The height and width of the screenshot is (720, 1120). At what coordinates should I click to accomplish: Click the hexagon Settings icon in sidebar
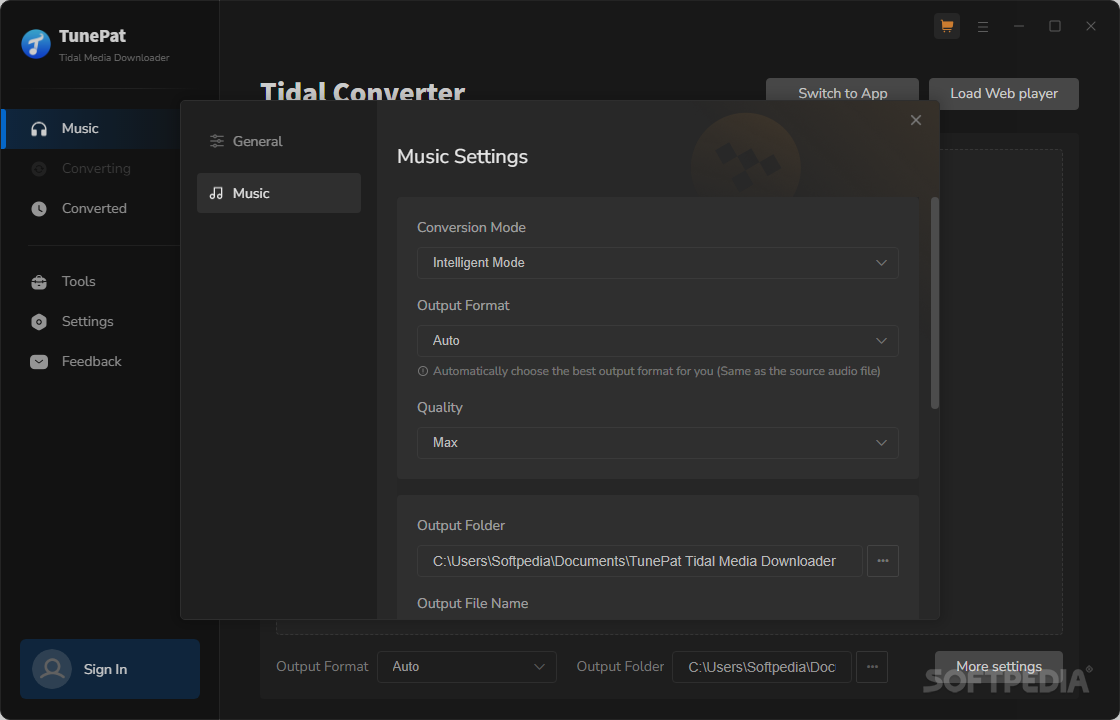[x=39, y=321]
